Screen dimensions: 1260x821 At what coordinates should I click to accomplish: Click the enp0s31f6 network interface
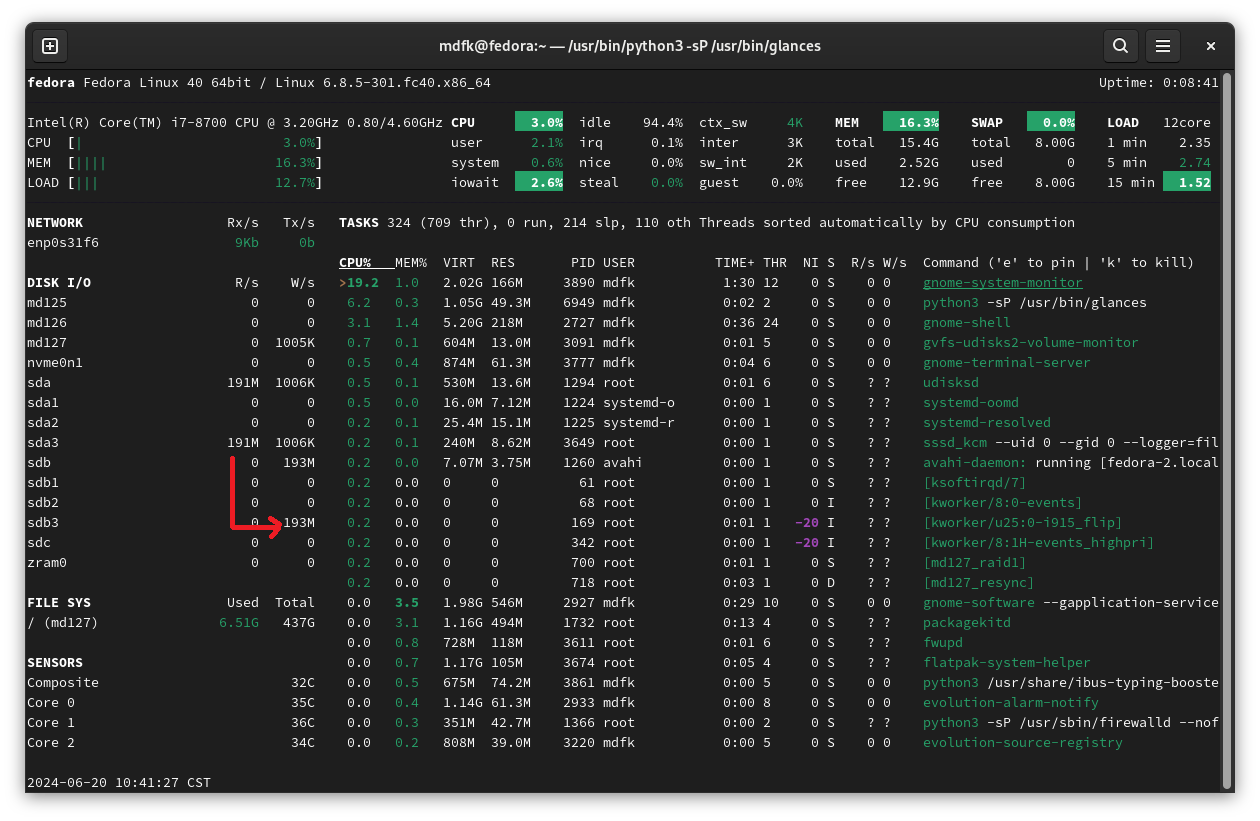tap(63, 243)
